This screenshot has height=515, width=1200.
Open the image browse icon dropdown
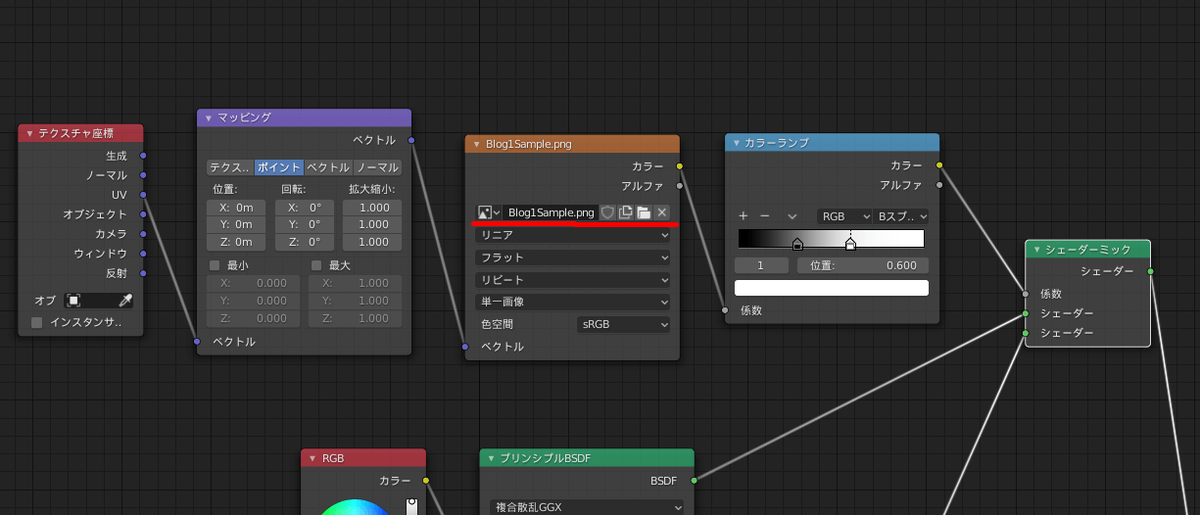coord(489,213)
